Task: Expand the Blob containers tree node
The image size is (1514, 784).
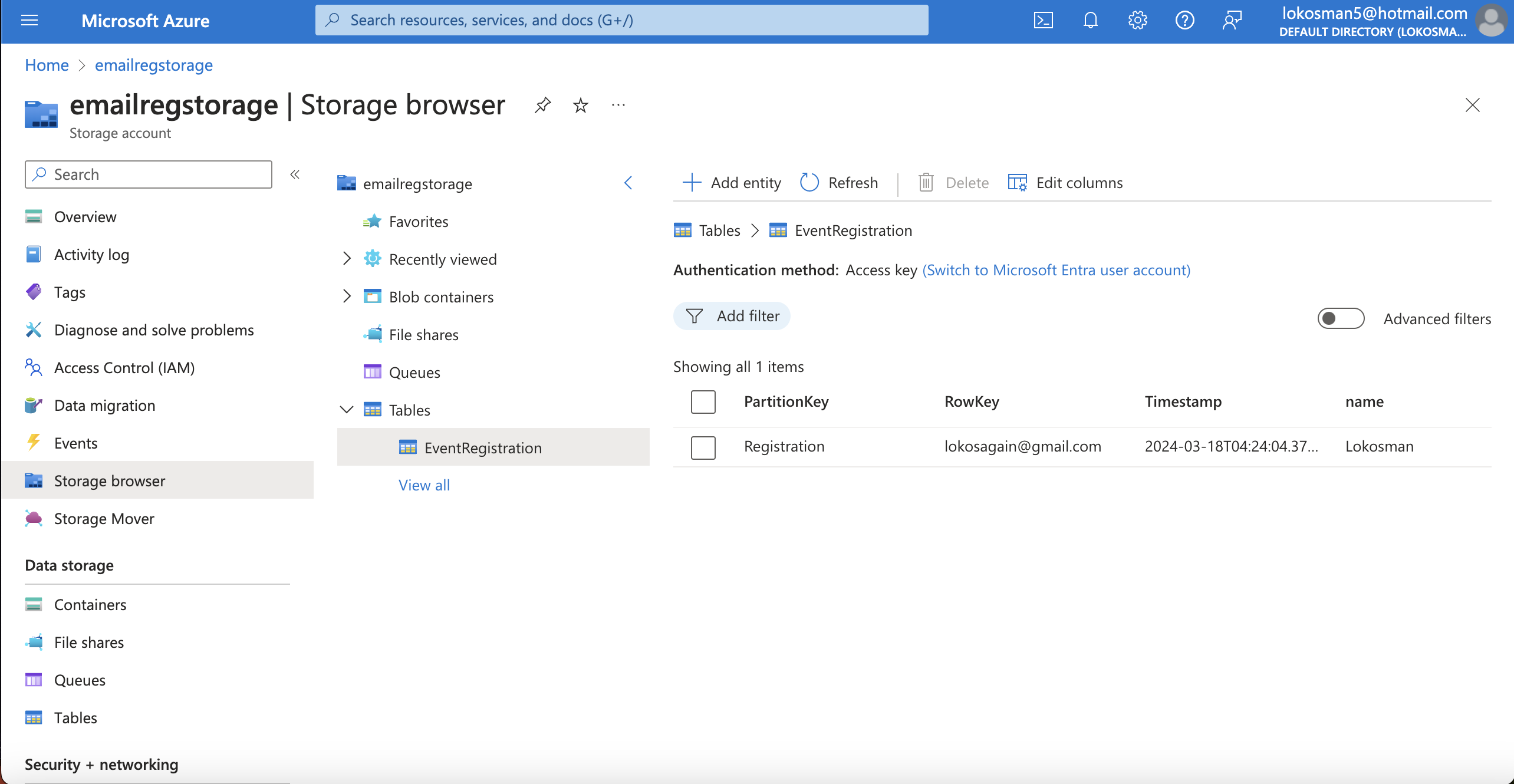Action: [347, 297]
